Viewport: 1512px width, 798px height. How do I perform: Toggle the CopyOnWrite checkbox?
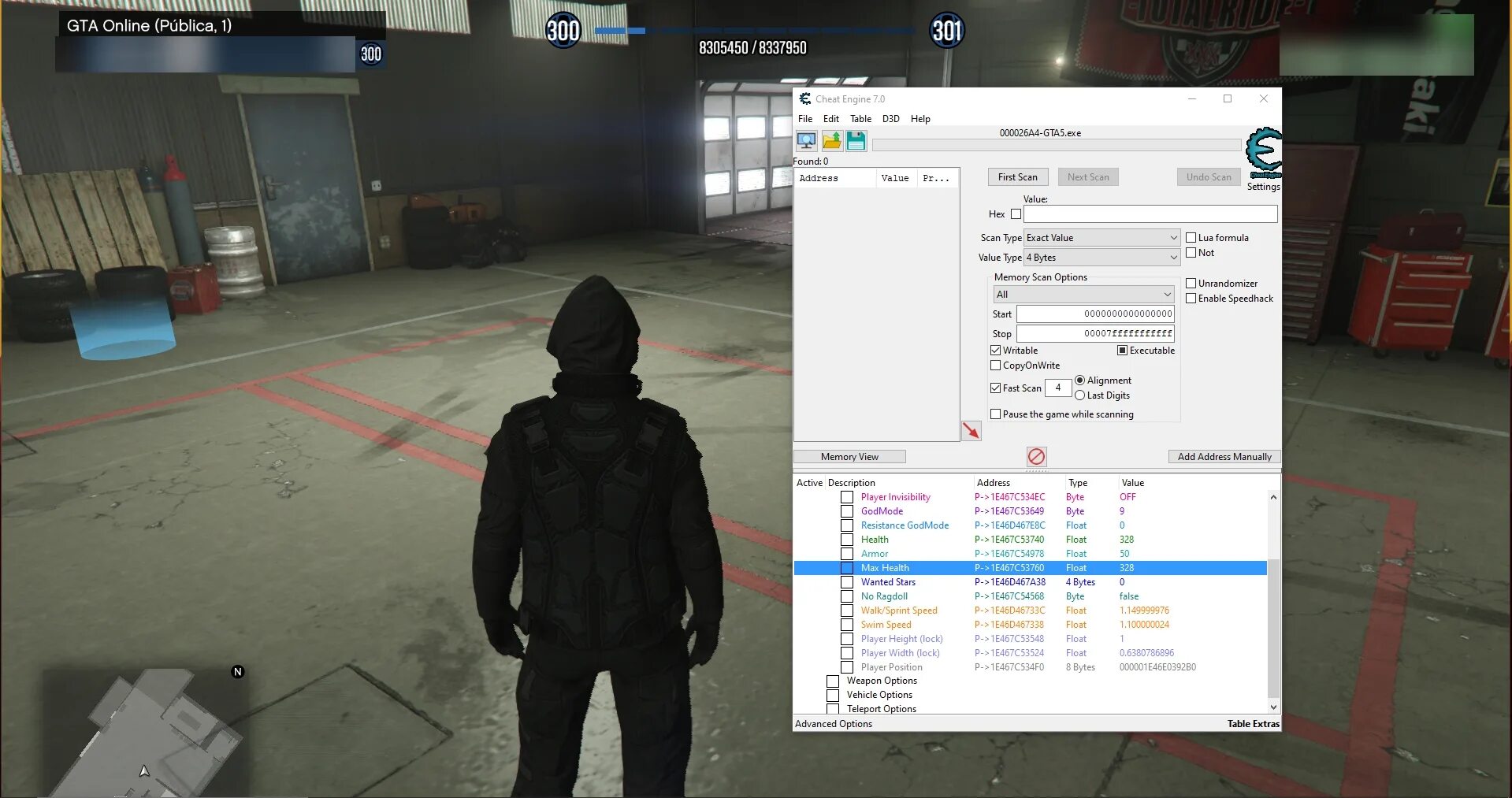995,366
